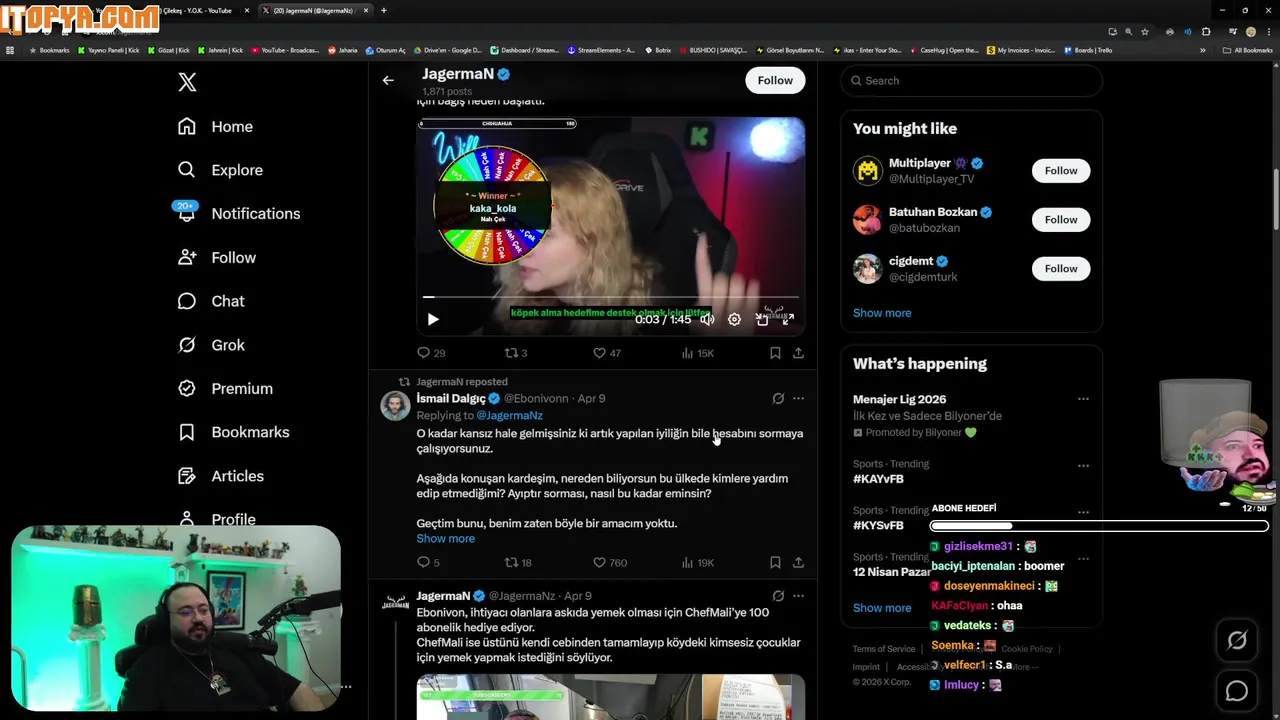Screen dimensions: 1280x720
Task: View analytics showing 15K views
Action: (x=697, y=353)
